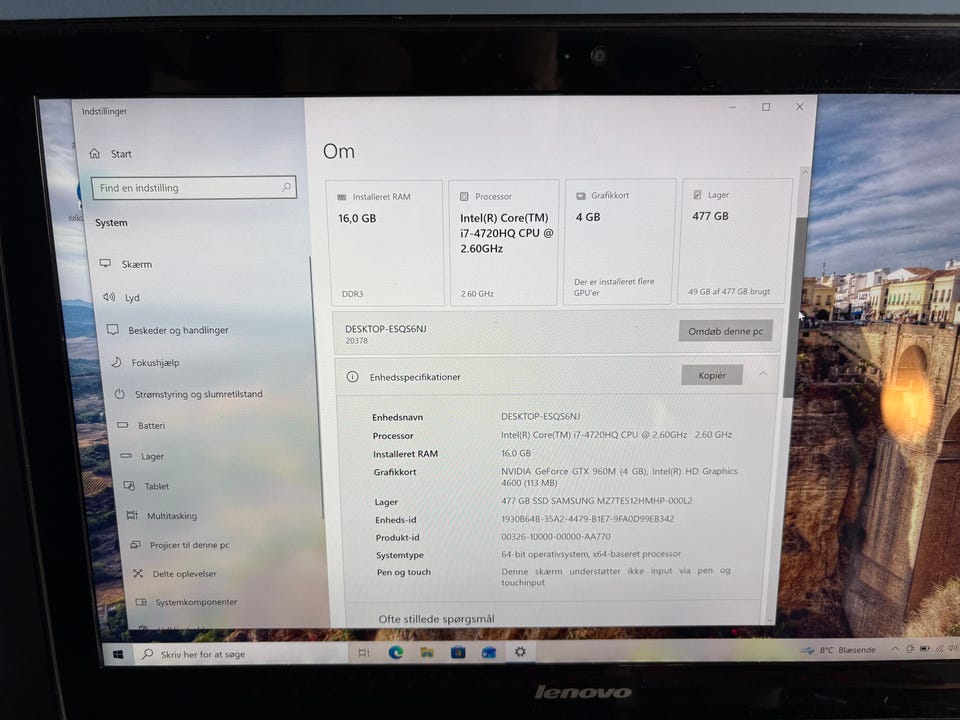Click the Strømstyring power icon

click(120, 394)
